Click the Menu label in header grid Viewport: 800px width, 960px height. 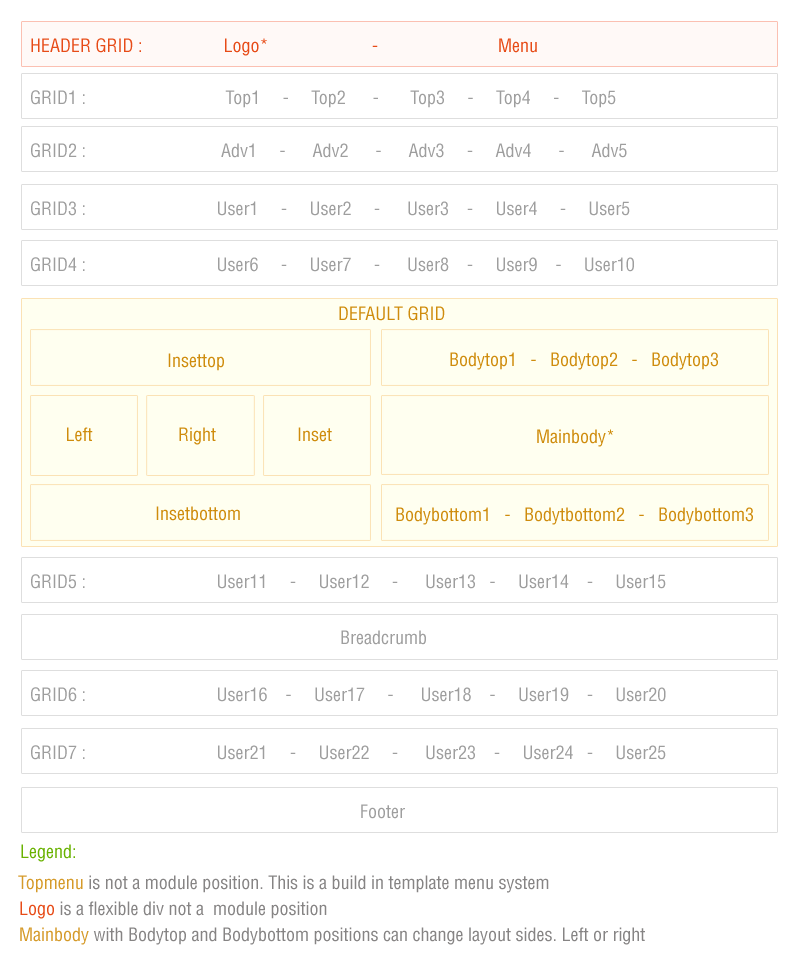518,46
